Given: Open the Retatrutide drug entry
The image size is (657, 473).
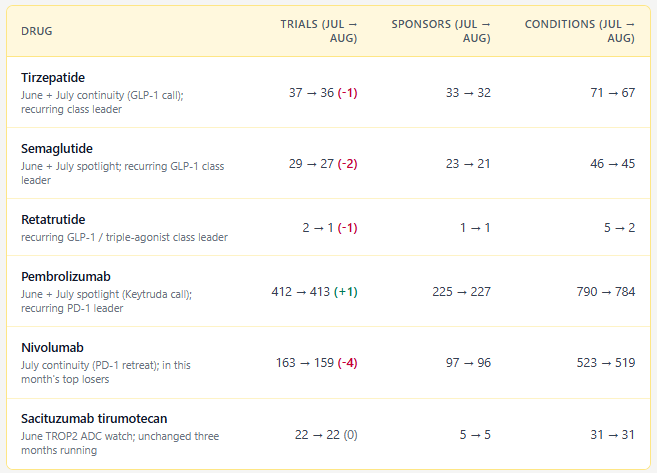Looking at the screenshot, I should coord(53,220).
